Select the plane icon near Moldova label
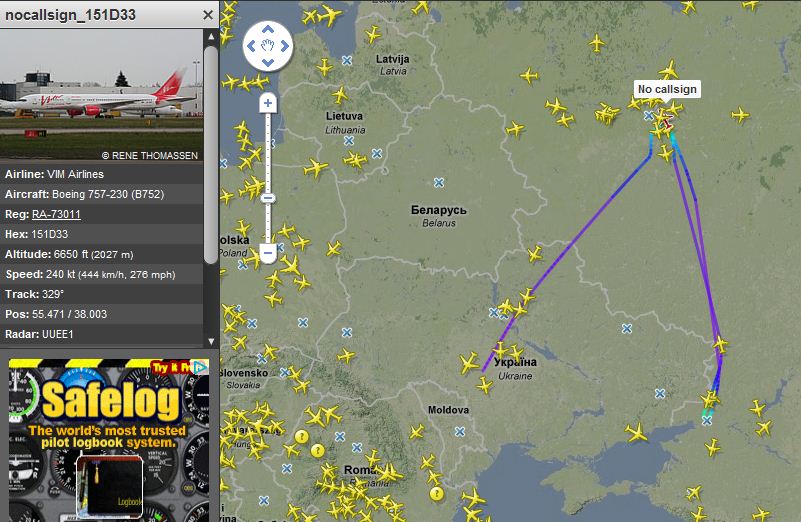The width and height of the screenshot is (801, 522). [x=417, y=432]
